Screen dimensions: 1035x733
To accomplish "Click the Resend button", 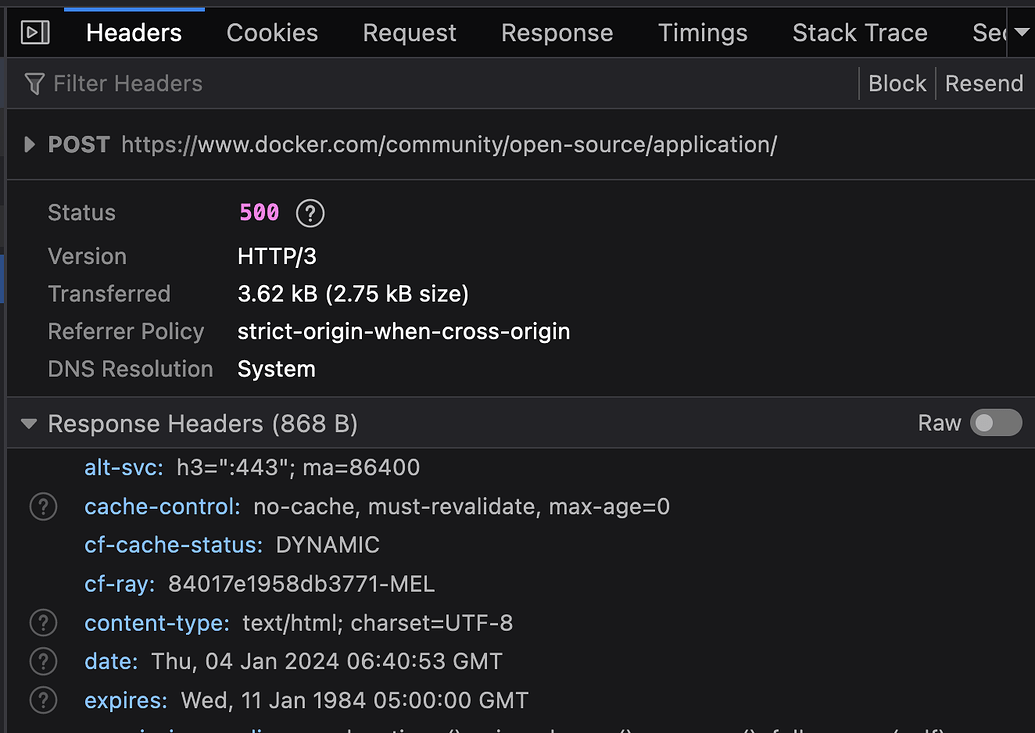I will tap(984, 84).
